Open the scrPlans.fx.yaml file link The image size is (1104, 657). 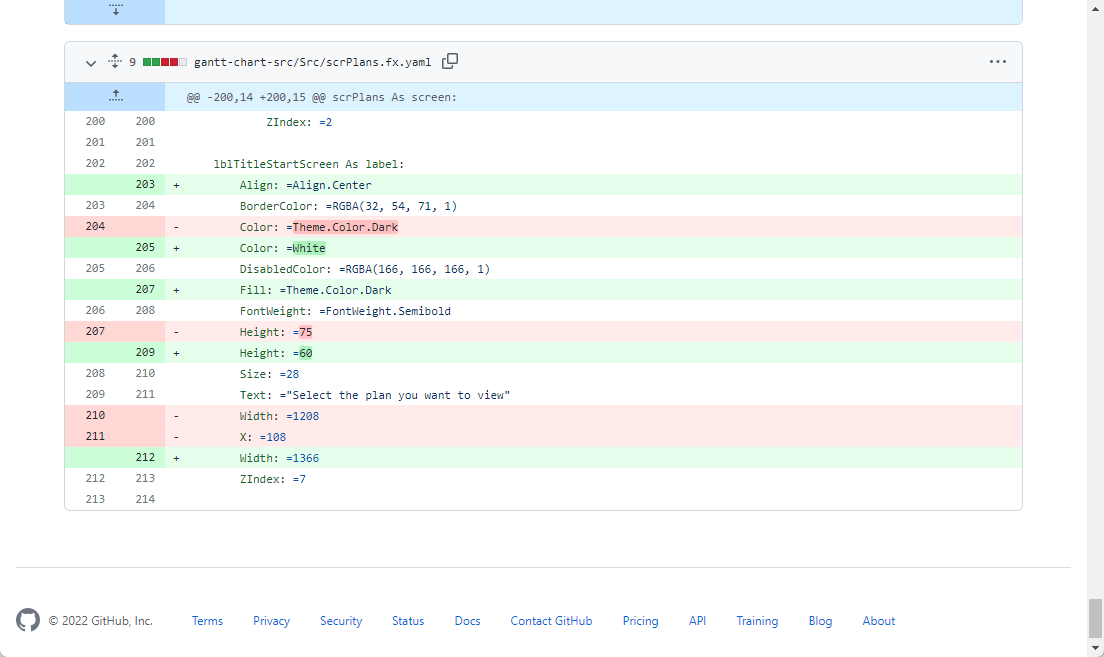pyautogui.click(x=312, y=62)
